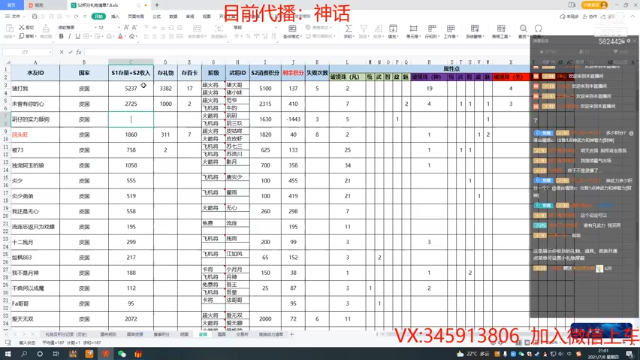
Task: Click the fill color bucket button
Action: point(109,36)
